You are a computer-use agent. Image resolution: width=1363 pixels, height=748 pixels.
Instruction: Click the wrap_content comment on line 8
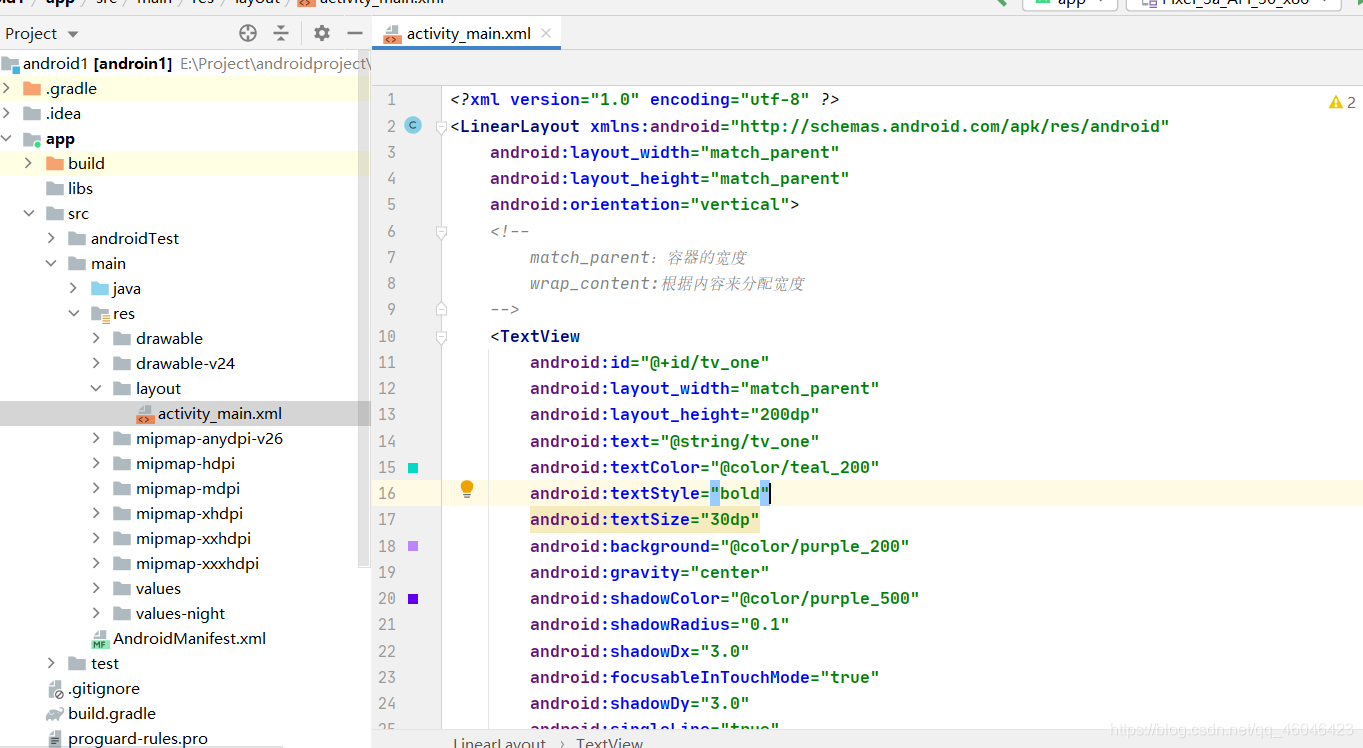[667, 283]
